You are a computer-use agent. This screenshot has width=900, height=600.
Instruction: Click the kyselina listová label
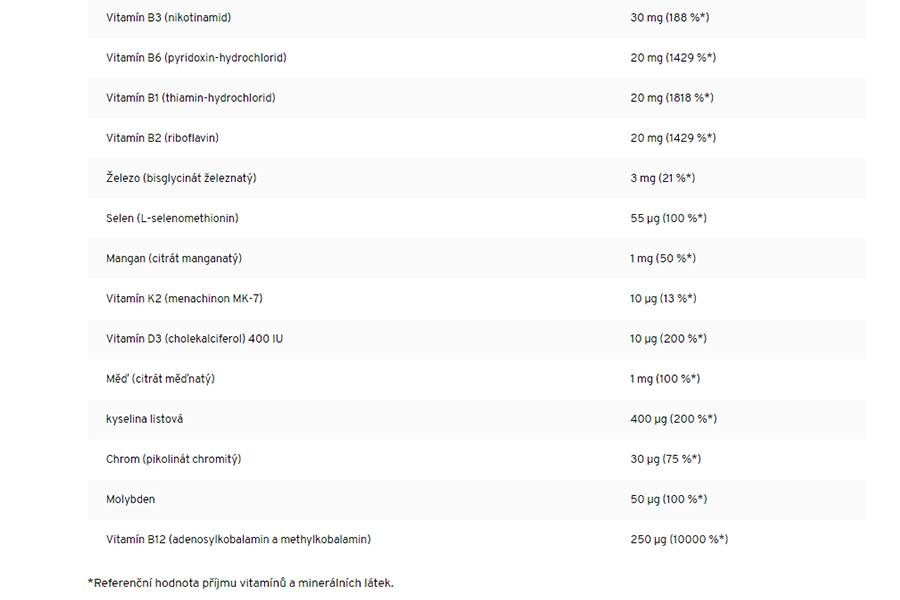[144, 419]
